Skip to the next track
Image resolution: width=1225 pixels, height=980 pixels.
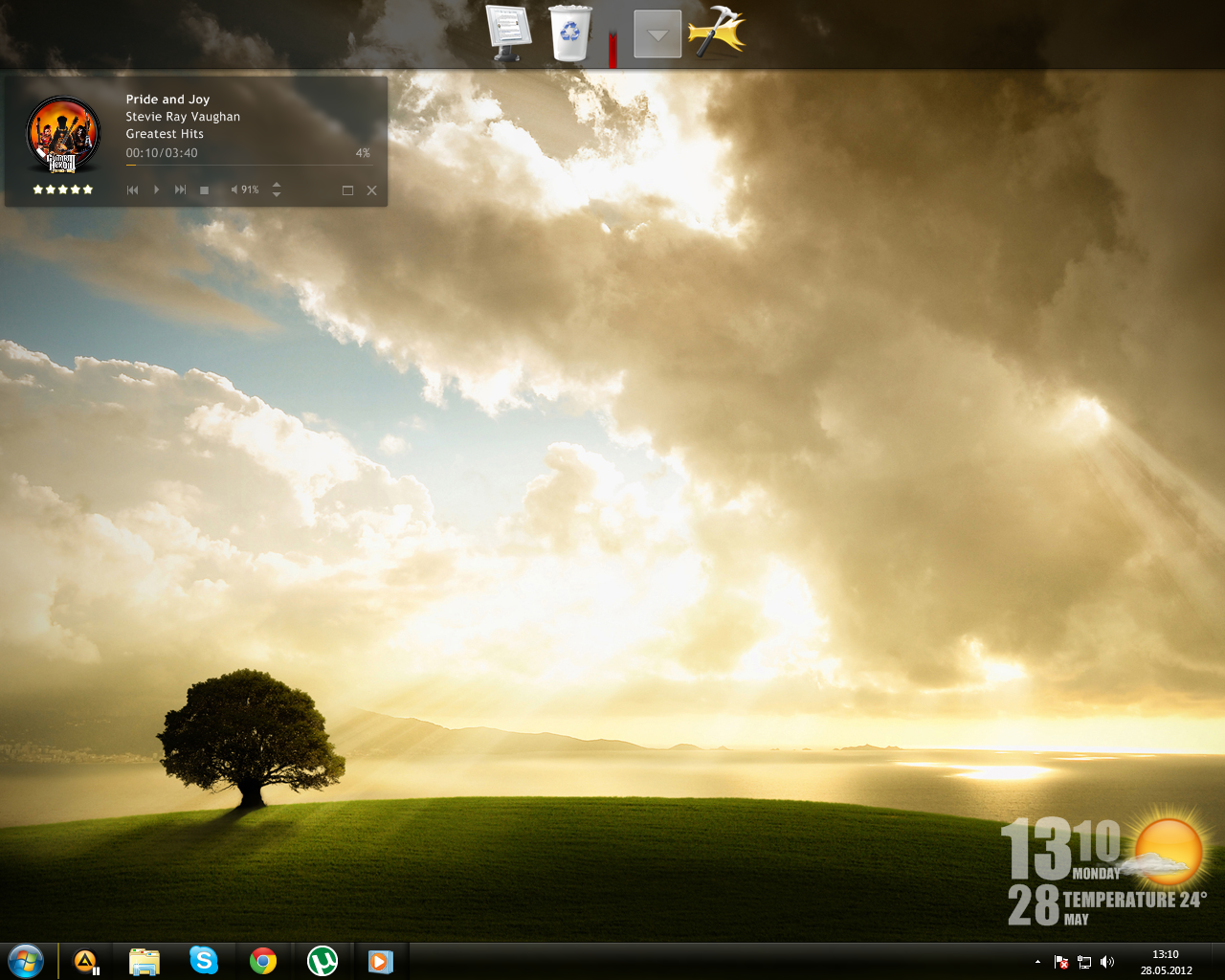[x=180, y=190]
